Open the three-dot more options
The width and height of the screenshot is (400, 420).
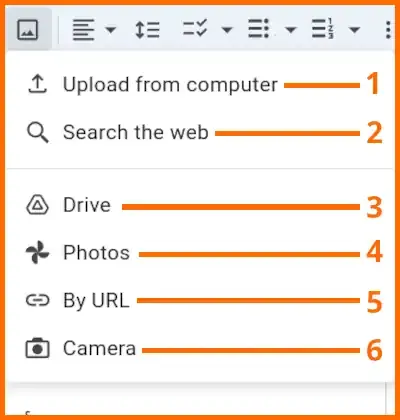[x=388, y=30]
